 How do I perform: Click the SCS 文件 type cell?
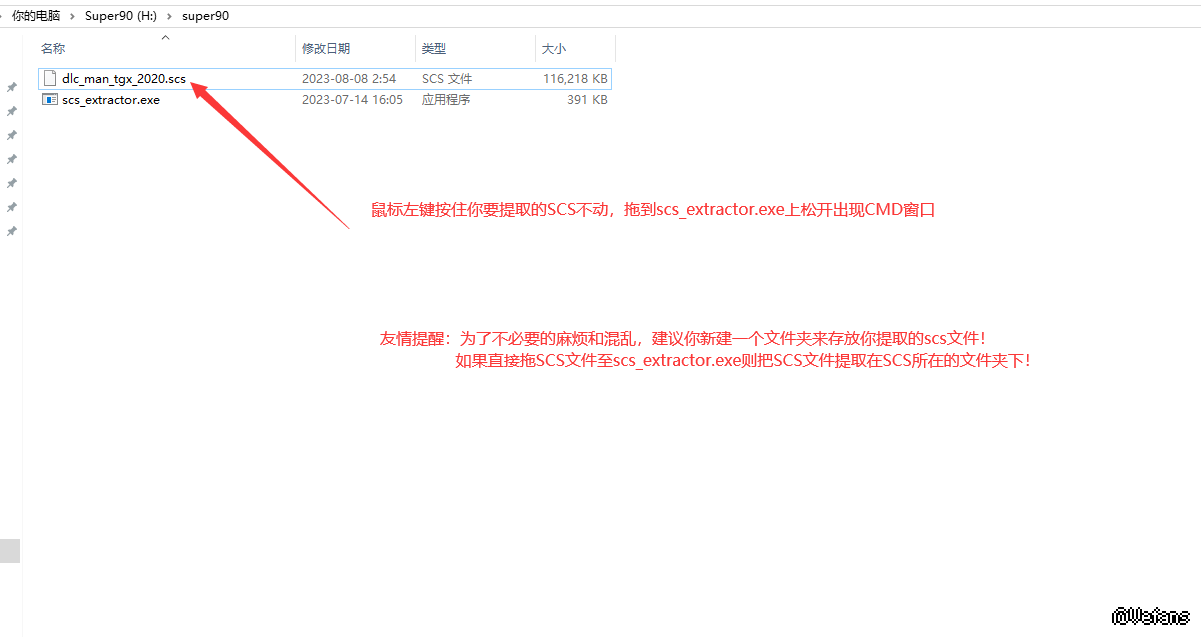click(x=447, y=78)
